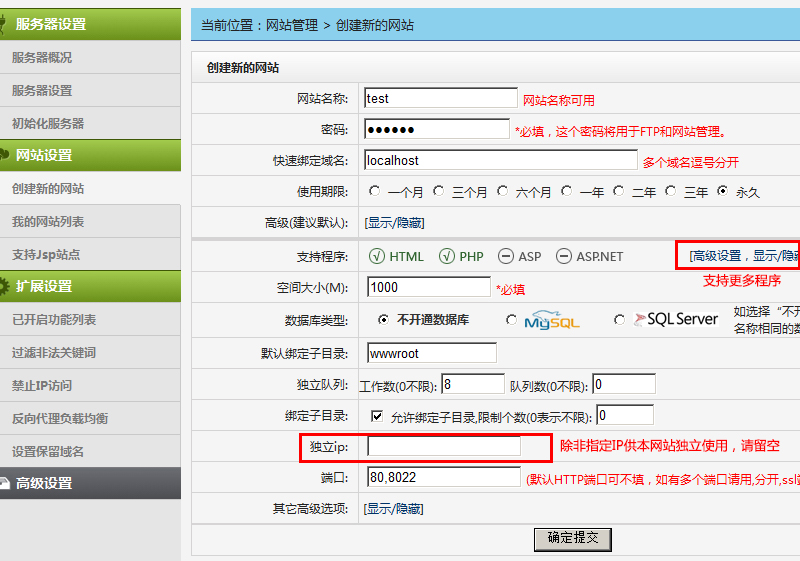Click the gear icon in 扩展设置 header
800x561 pixels.
pyautogui.click(x=4, y=286)
